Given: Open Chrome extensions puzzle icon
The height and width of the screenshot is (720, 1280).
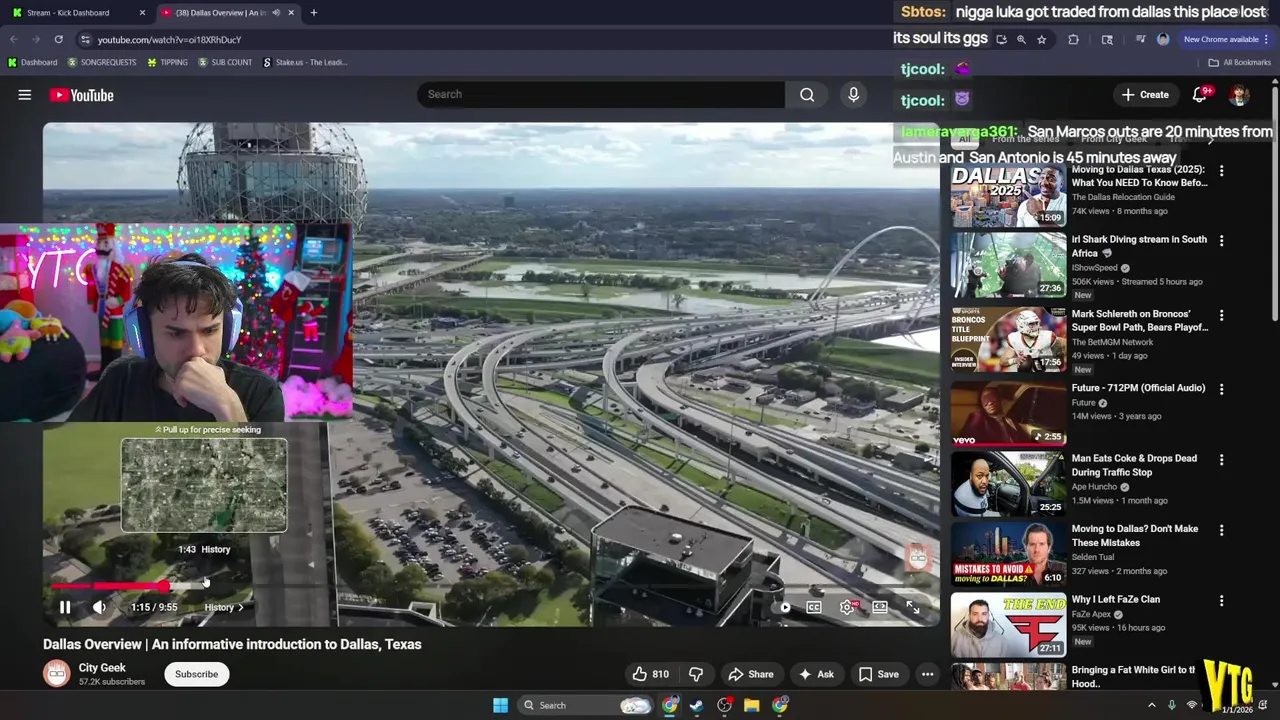Looking at the screenshot, I should (1073, 39).
